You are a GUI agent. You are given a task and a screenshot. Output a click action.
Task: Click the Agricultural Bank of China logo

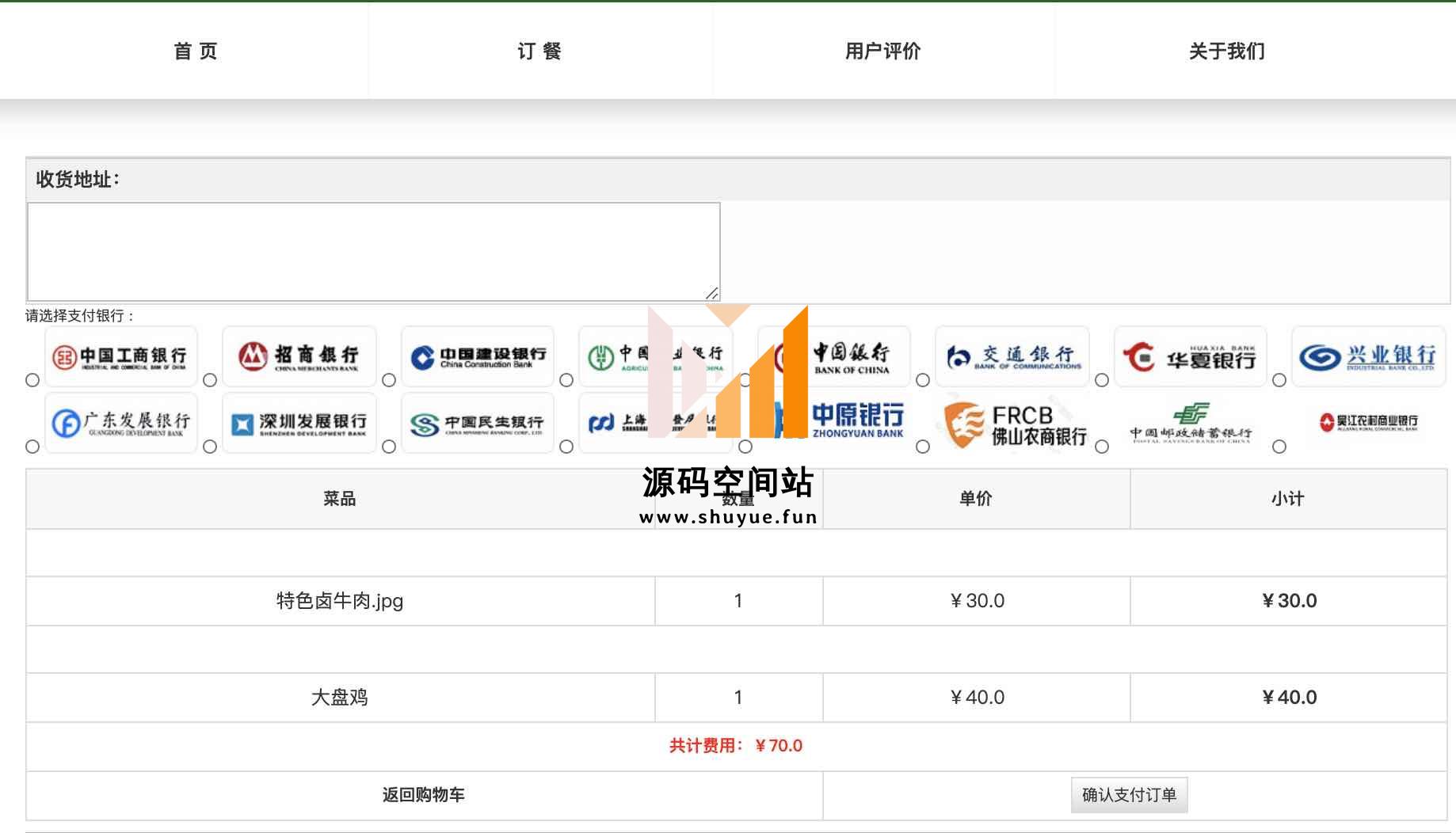(x=656, y=356)
